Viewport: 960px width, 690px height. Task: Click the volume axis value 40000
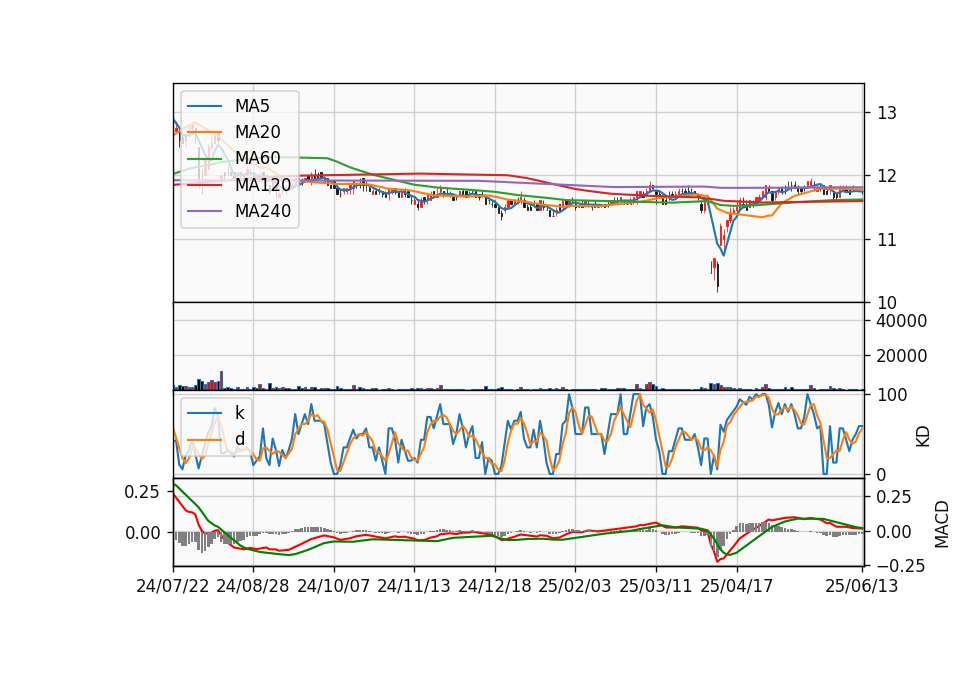901,321
